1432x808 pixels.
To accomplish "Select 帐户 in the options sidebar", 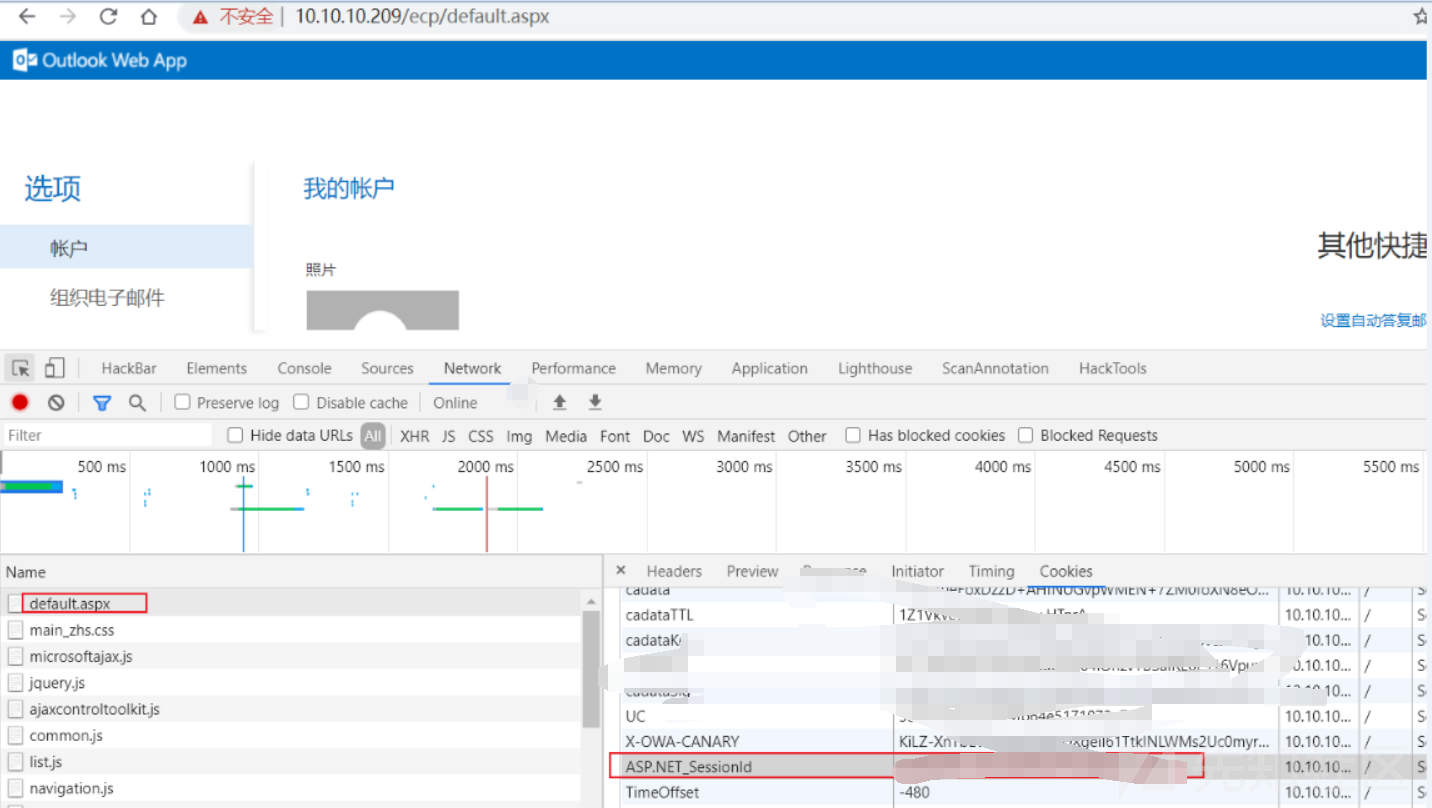I will pyautogui.click(x=126, y=247).
